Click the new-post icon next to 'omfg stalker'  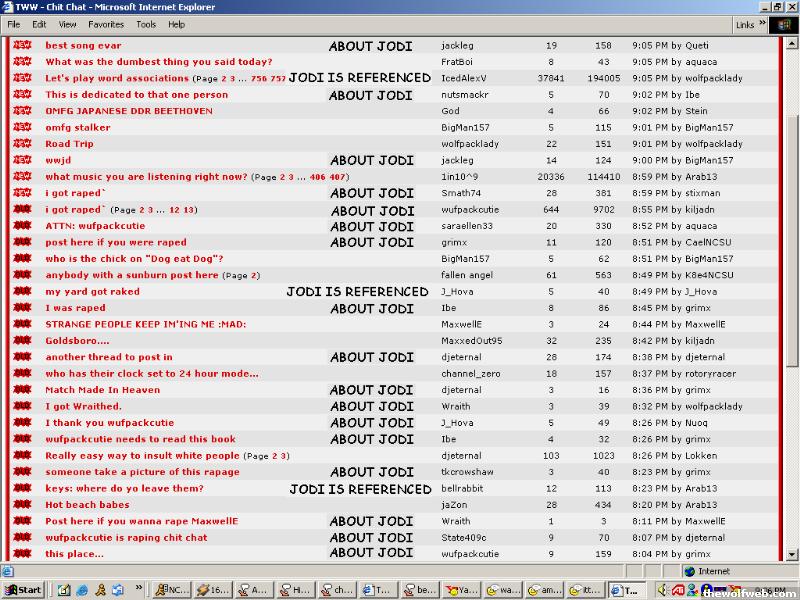(x=22, y=128)
